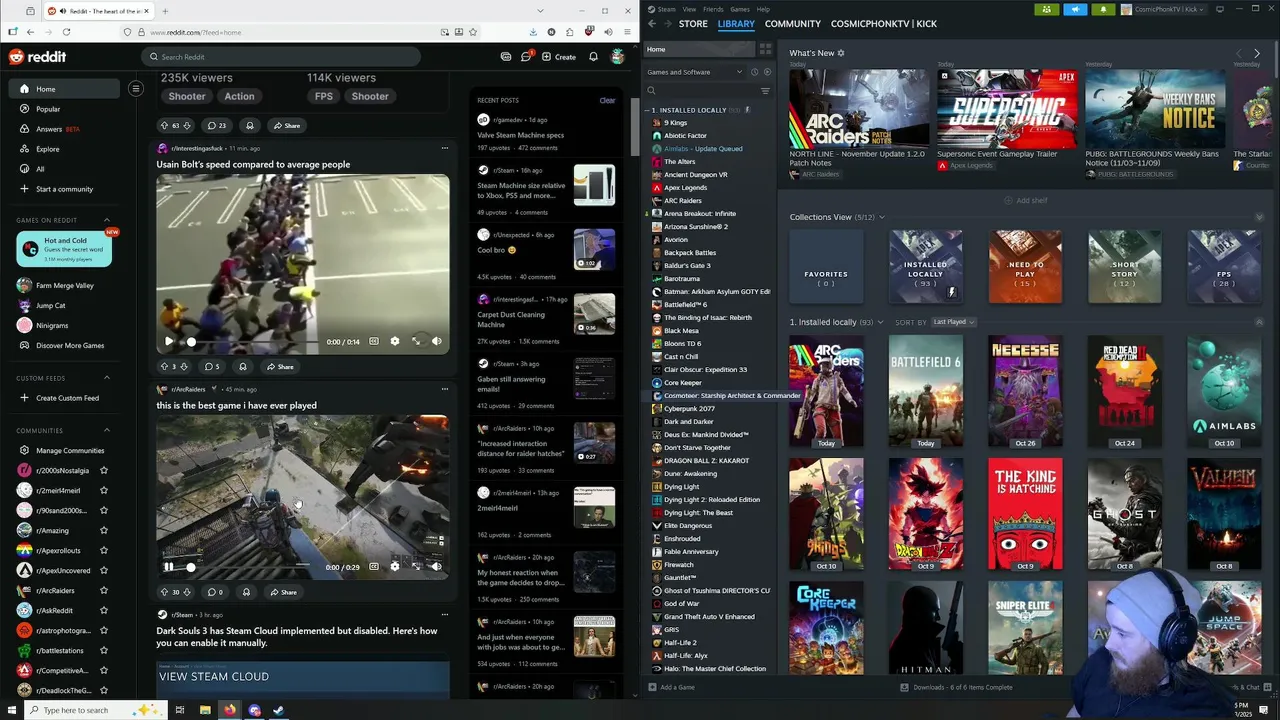Open Steam Friends menu
The image size is (1280, 720).
tap(715, 9)
